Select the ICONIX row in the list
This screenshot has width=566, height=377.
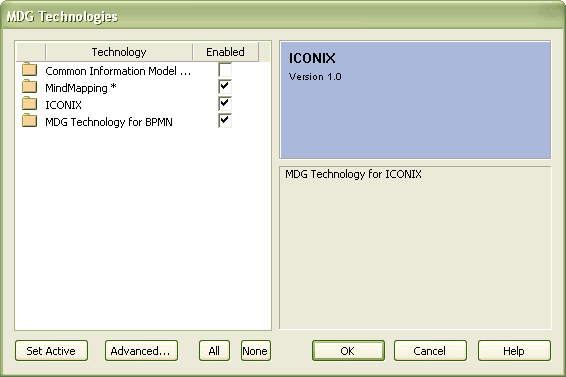[64, 105]
